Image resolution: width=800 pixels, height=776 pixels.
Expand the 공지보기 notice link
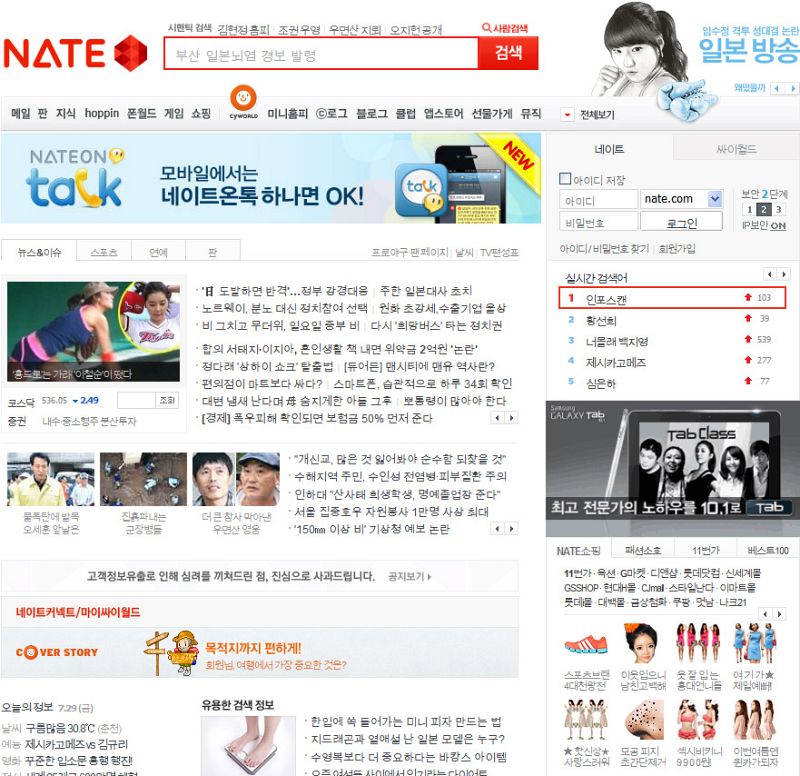click(412, 577)
